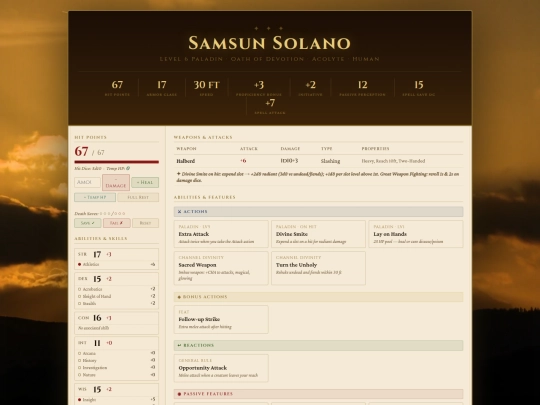Expand the Passive Features section header
This screenshot has height=405, width=540.
click(x=318, y=394)
